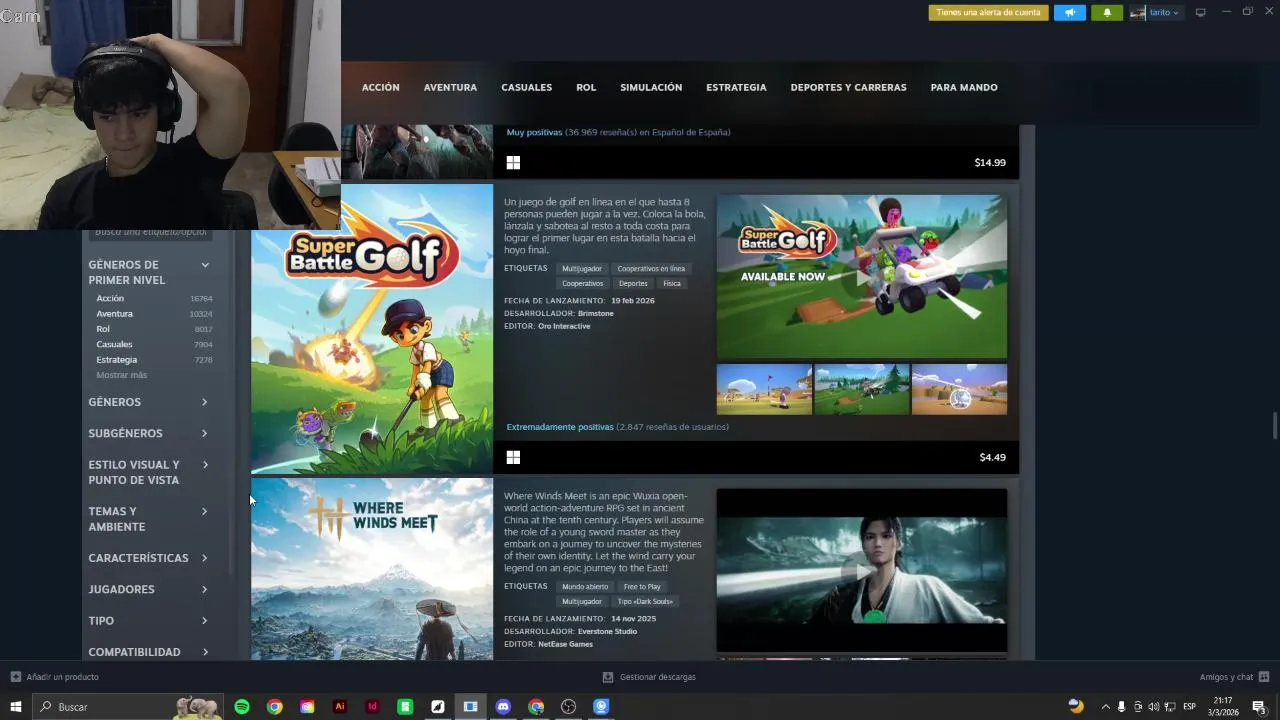Click the tarito profile avatar
The image size is (1280, 720).
pos(1138,13)
